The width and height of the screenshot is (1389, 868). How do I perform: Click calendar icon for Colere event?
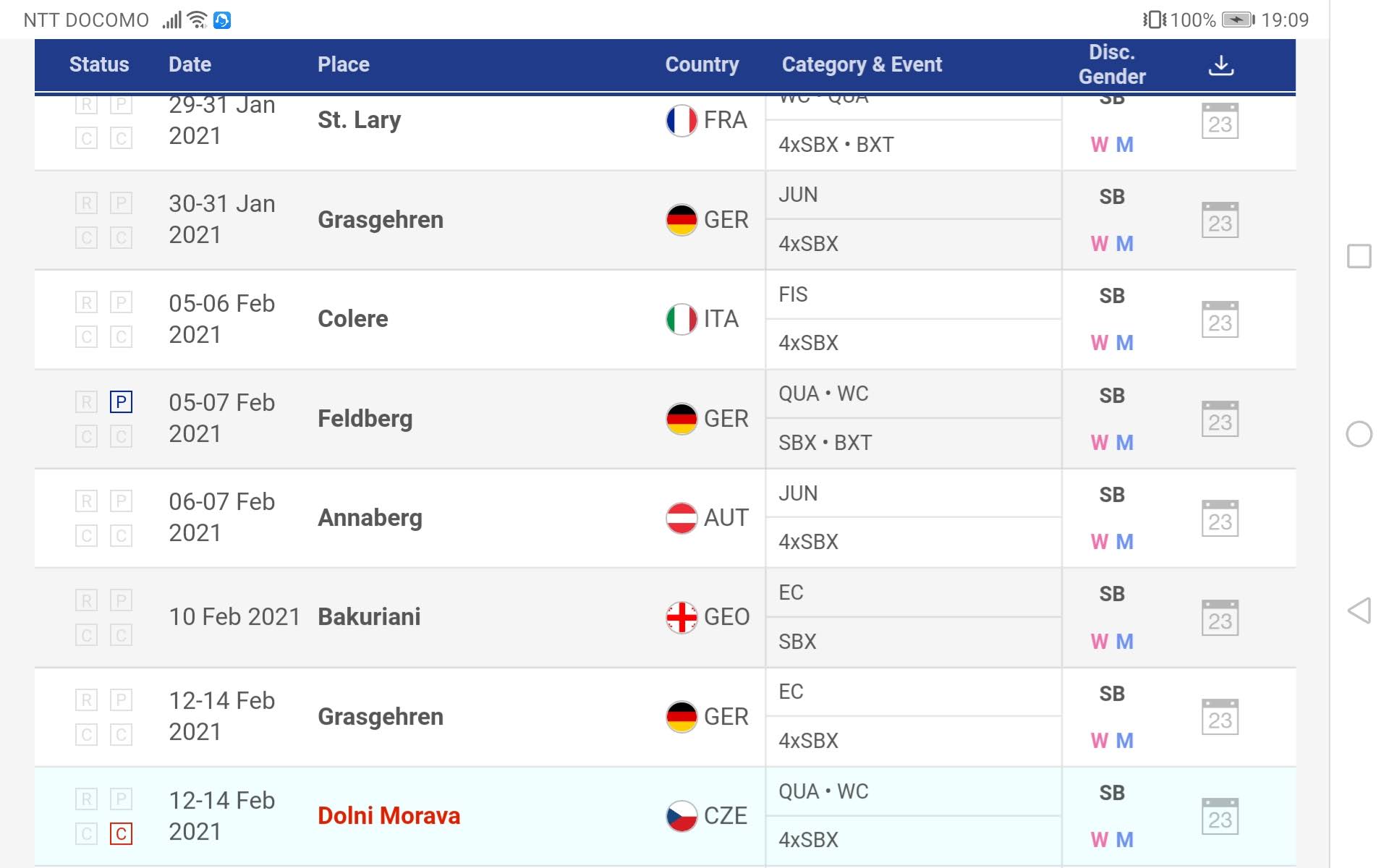[x=1220, y=320]
